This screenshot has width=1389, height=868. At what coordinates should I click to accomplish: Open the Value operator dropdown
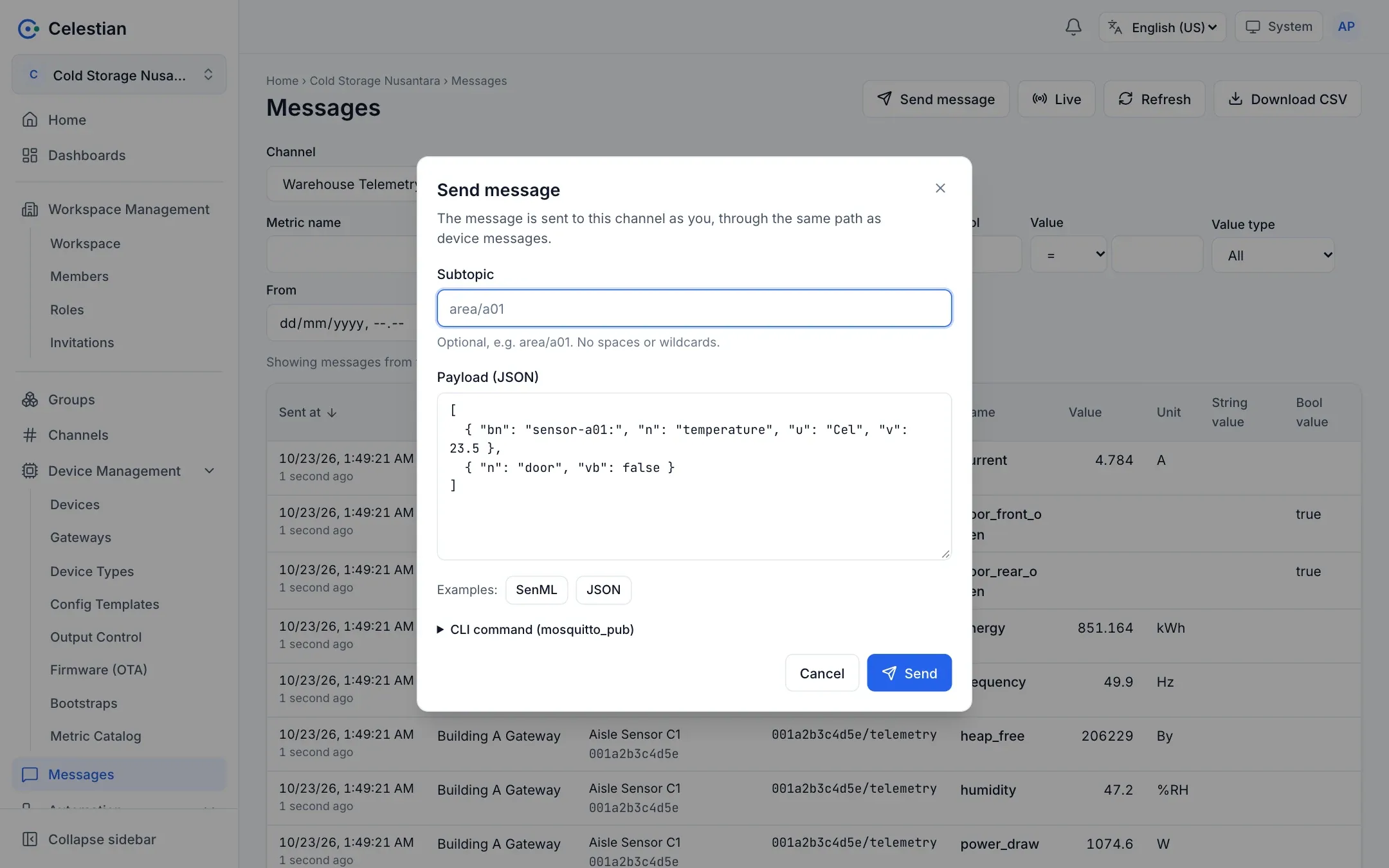(1068, 255)
